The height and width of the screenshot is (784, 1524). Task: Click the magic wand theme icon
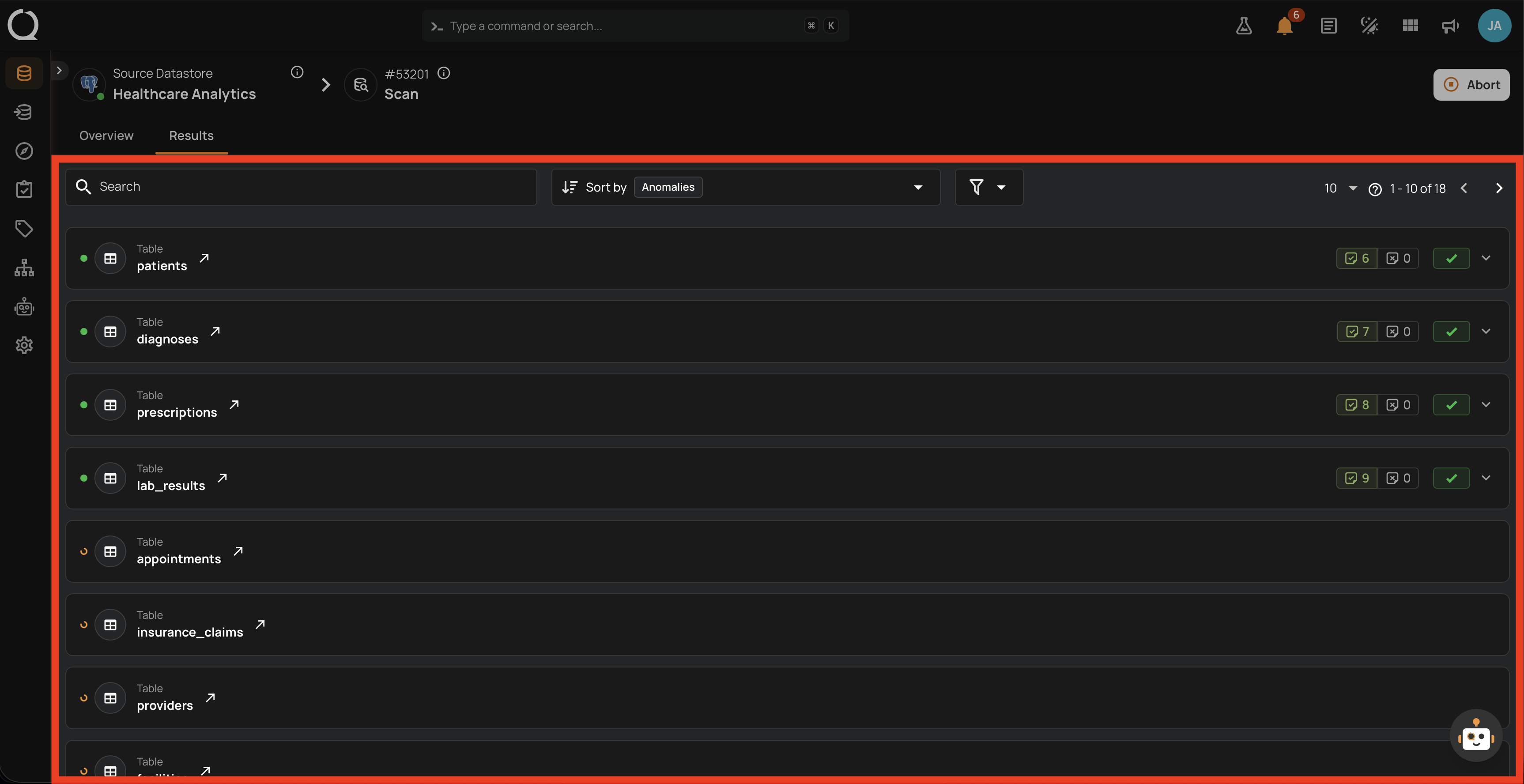1369,26
